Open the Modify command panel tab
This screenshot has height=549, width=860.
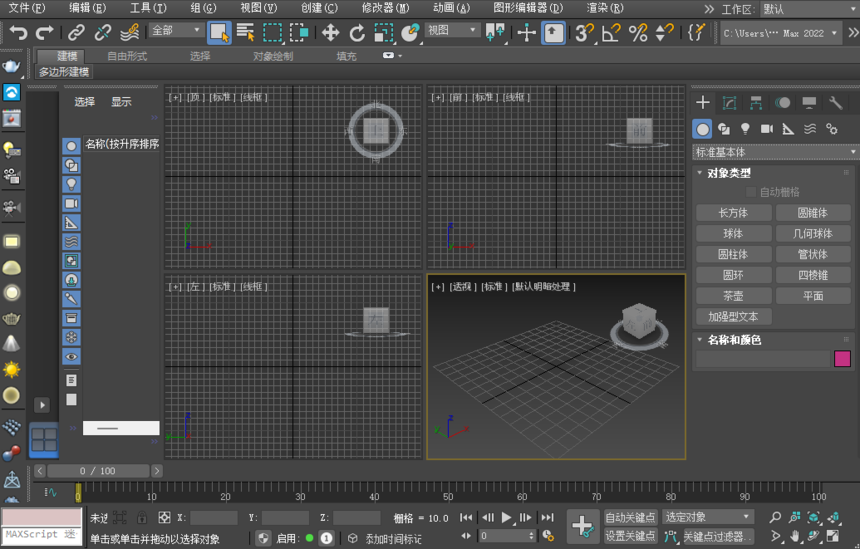(729, 103)
